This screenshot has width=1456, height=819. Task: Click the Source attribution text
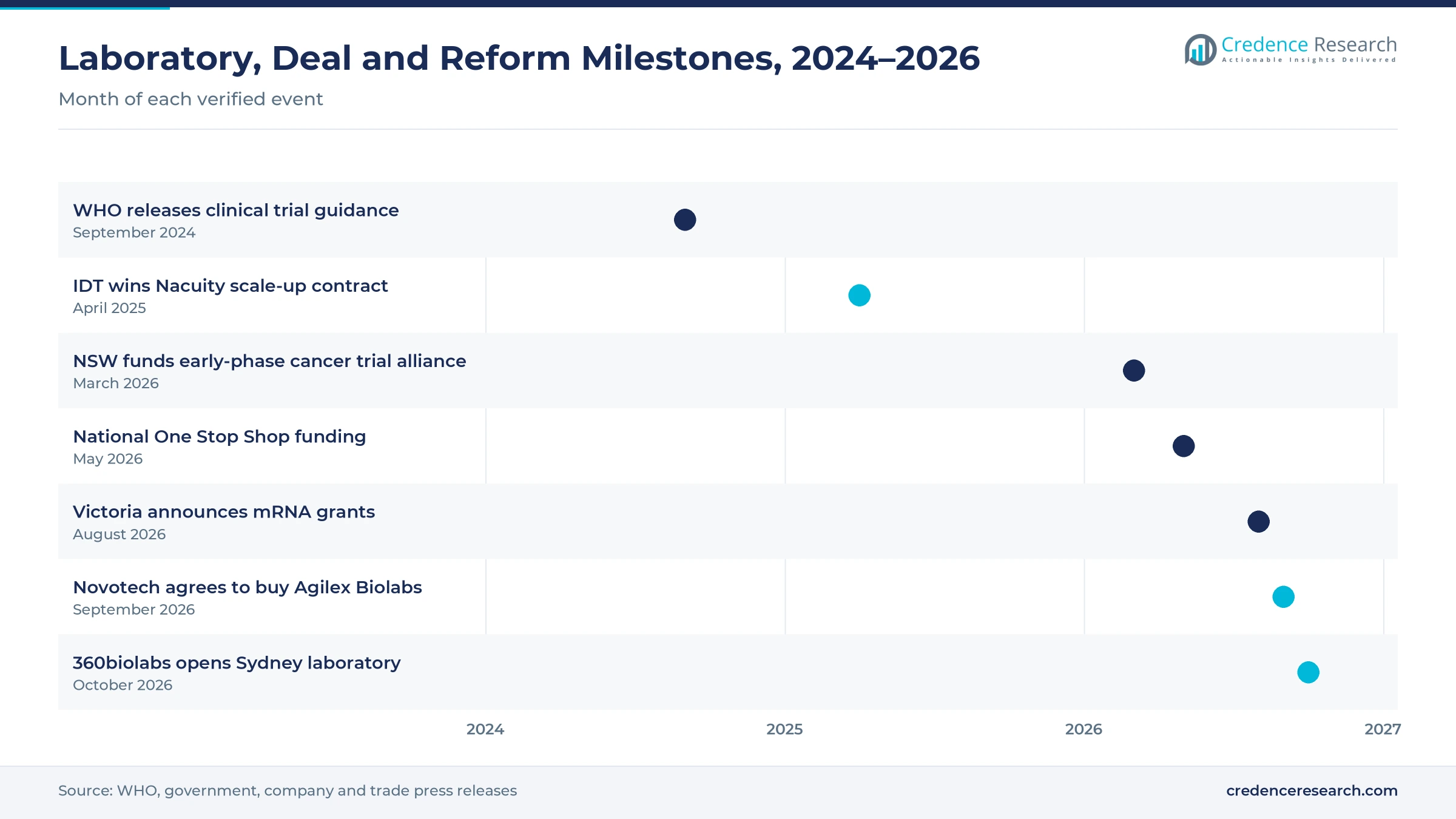coord(288,790)
